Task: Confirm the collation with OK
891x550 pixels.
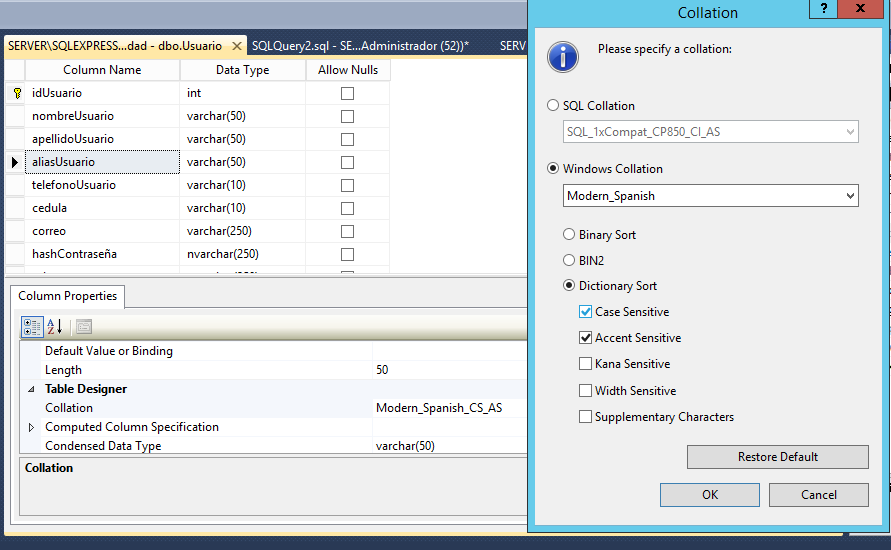Action: pyautogui.click(x=709, y=495)
